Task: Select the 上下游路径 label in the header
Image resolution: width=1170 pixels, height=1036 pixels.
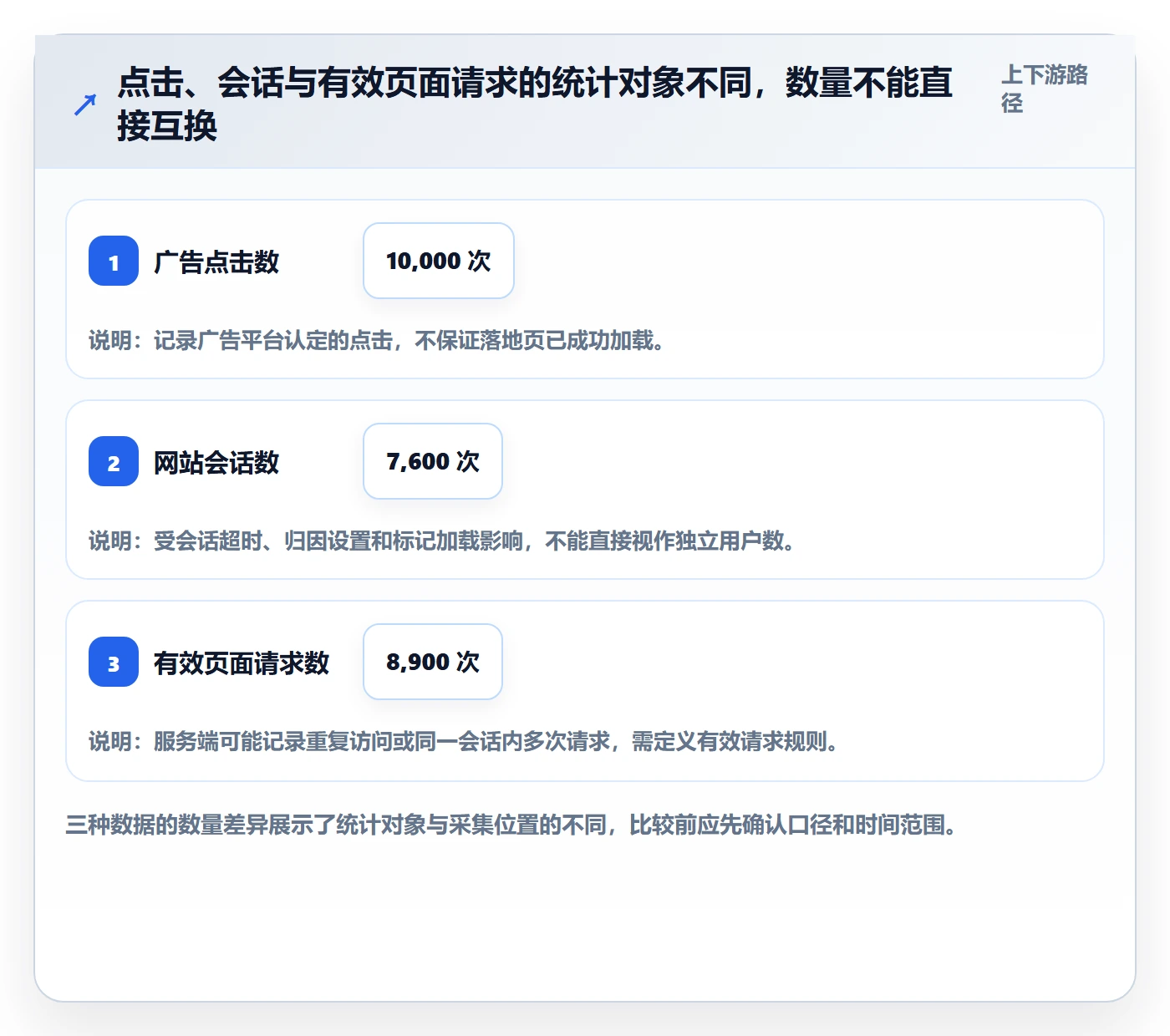Action: (1045, 89)
